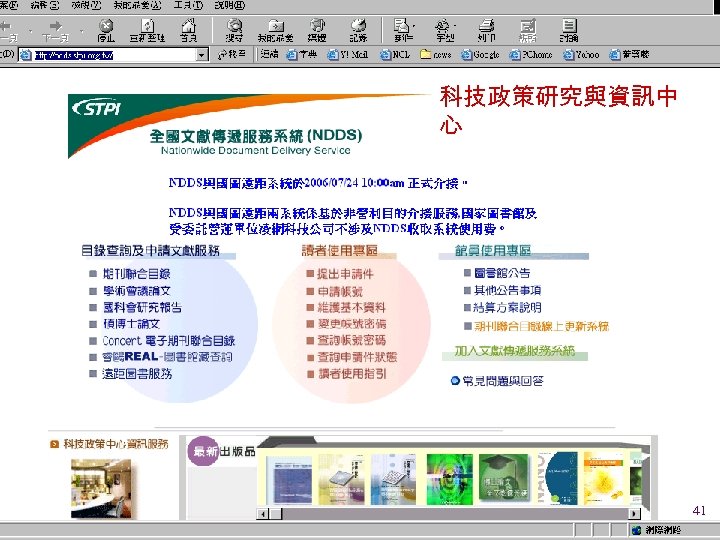Viewport: 720px width, 540px height.
Task: Click the publications carousel left scroll arrow
Action: [262, 514]
